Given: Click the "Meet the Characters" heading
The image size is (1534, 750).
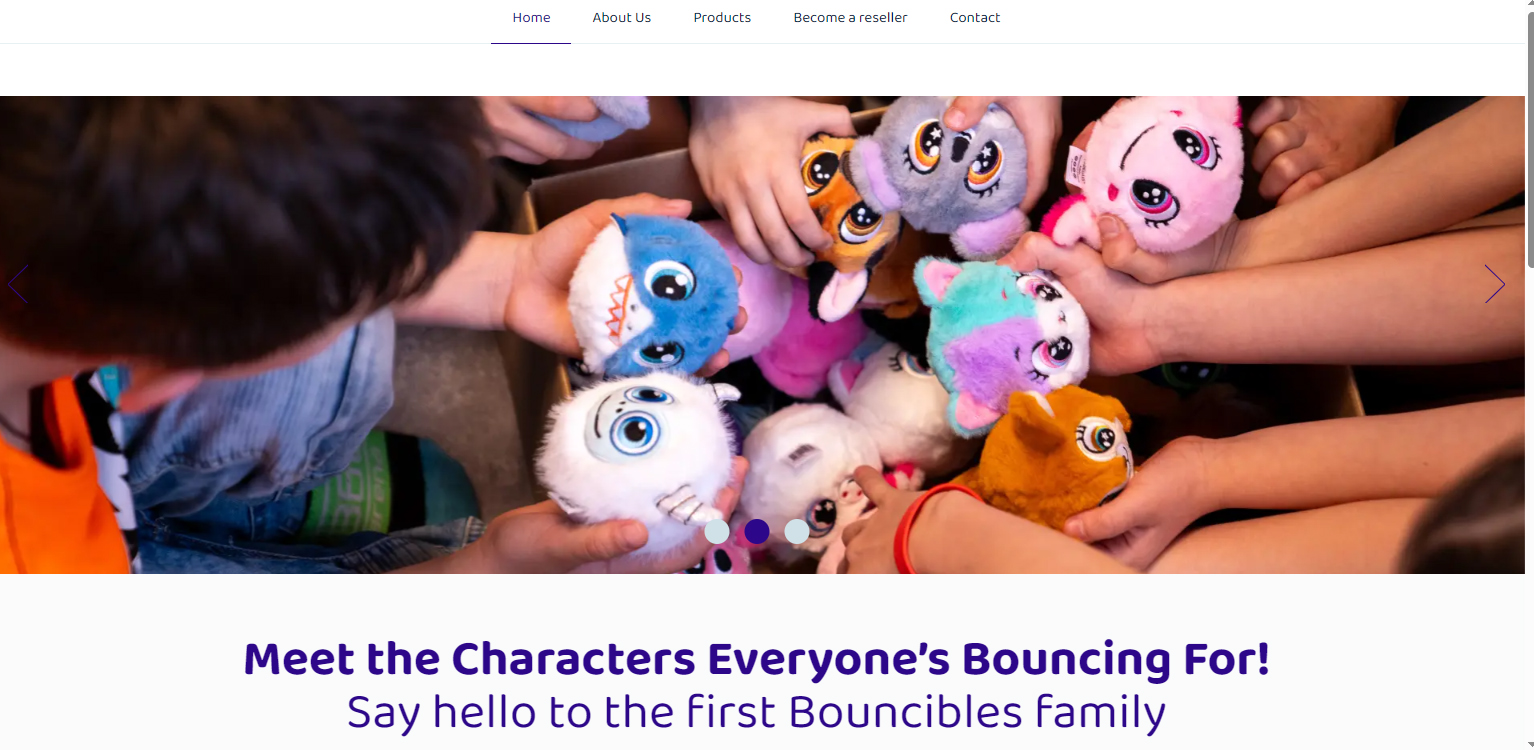Looking at the screenshot, I should point(757,660).
